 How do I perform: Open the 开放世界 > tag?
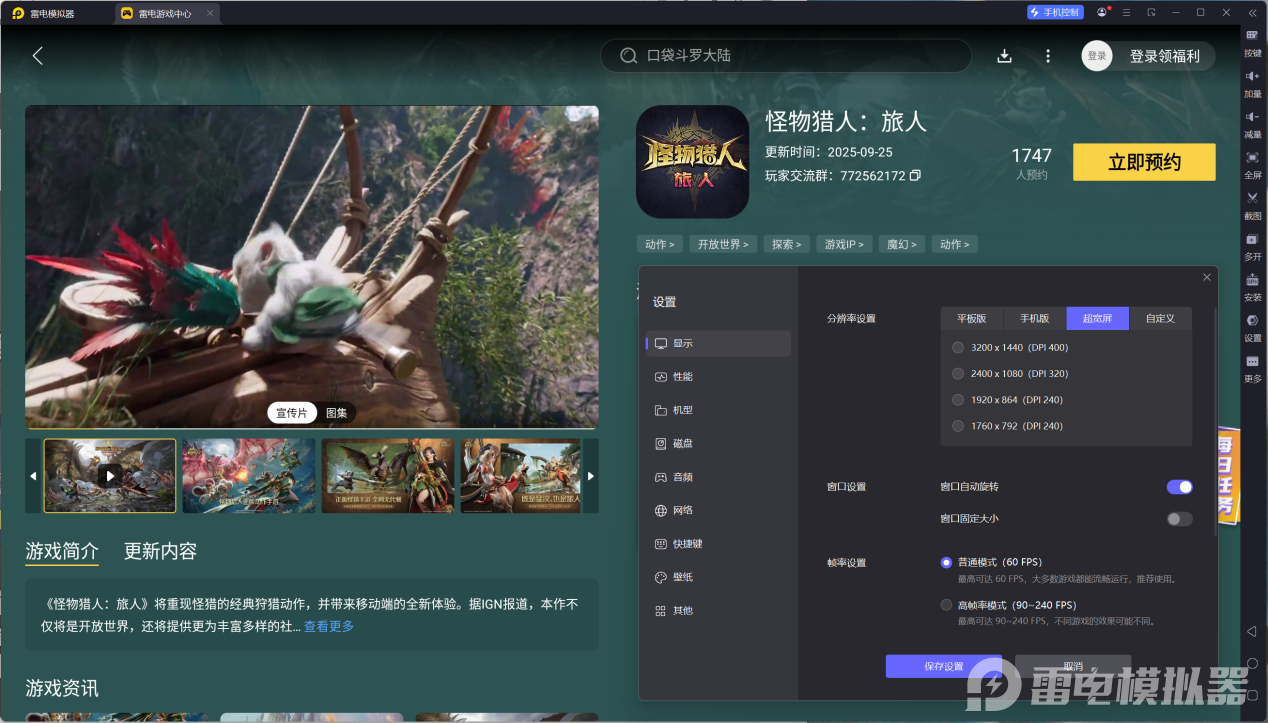coord(723,244)
